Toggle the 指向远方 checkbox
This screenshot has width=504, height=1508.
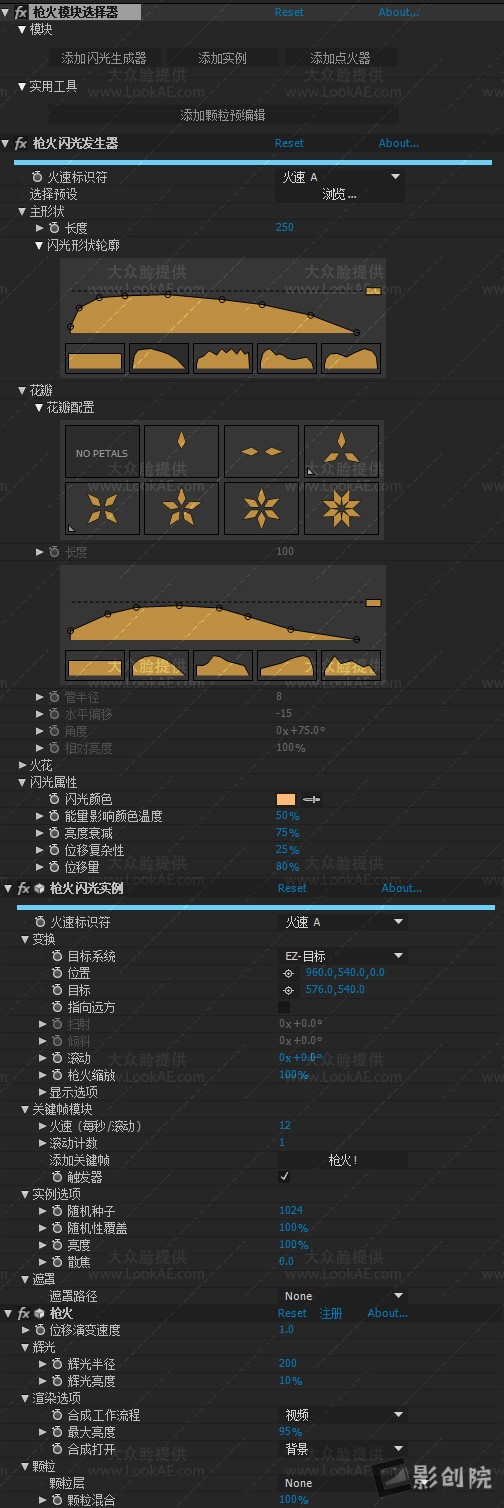click(x=285, y=1007)
